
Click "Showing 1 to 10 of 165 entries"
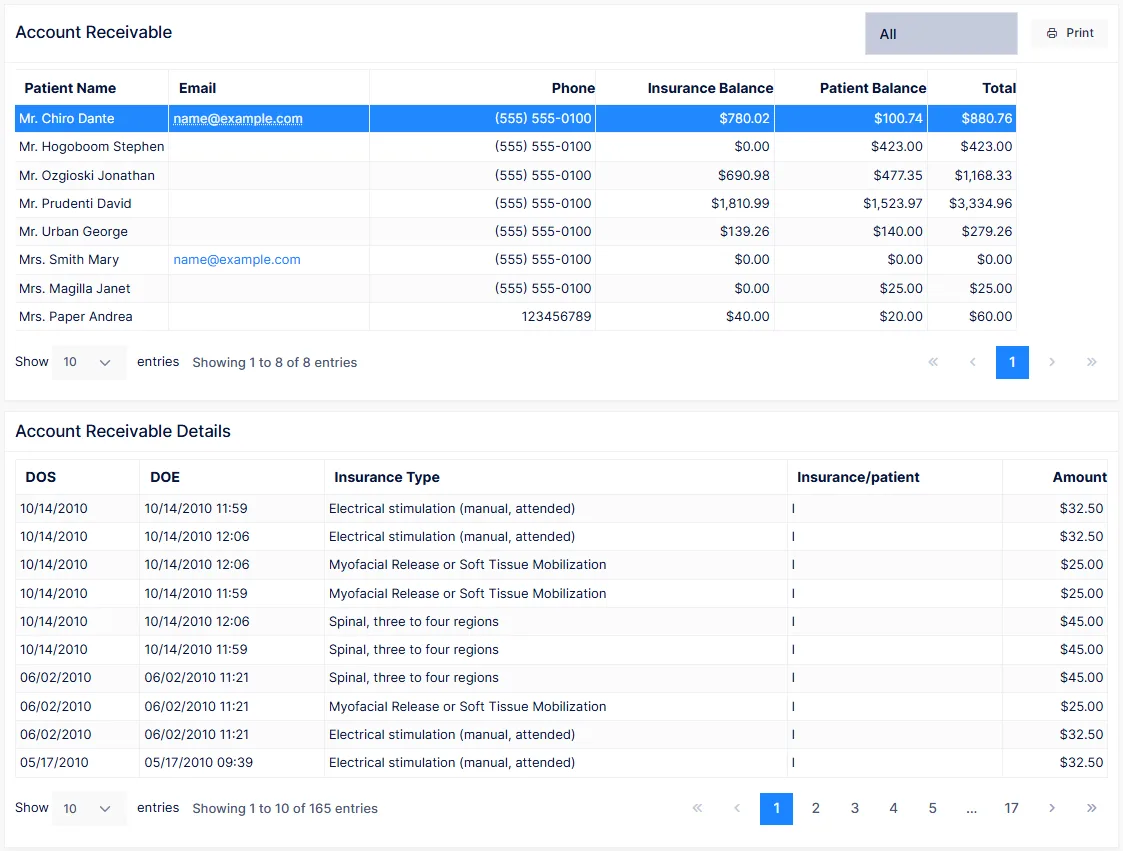pyautogui.click(x=285, y=809)
